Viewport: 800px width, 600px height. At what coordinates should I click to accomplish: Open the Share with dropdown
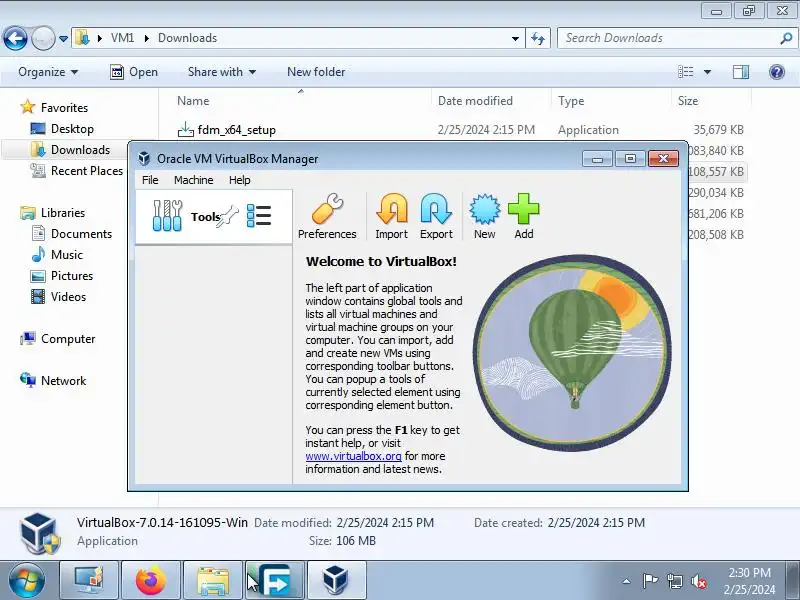(221, 72)
